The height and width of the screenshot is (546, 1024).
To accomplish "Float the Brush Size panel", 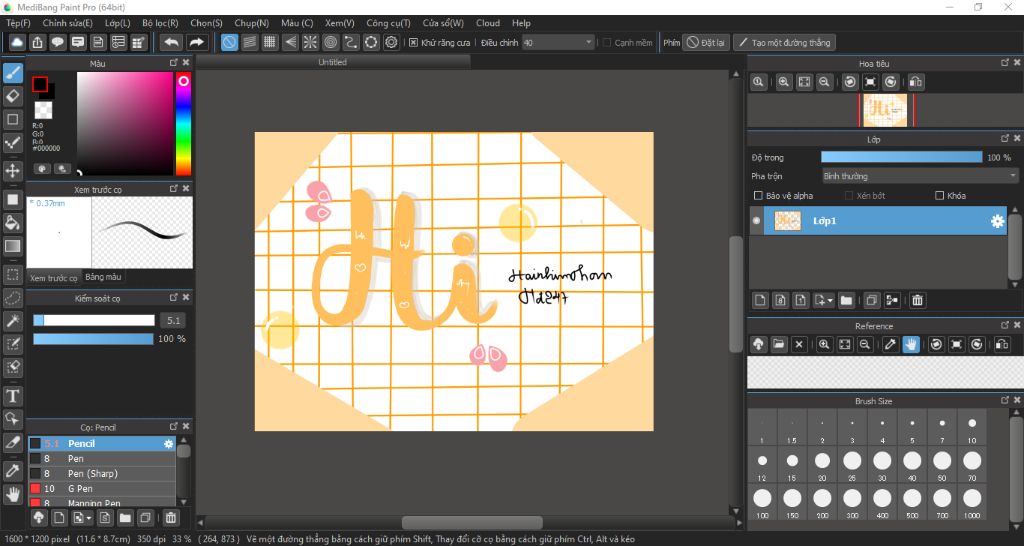I will click(x=1004, y=400).
